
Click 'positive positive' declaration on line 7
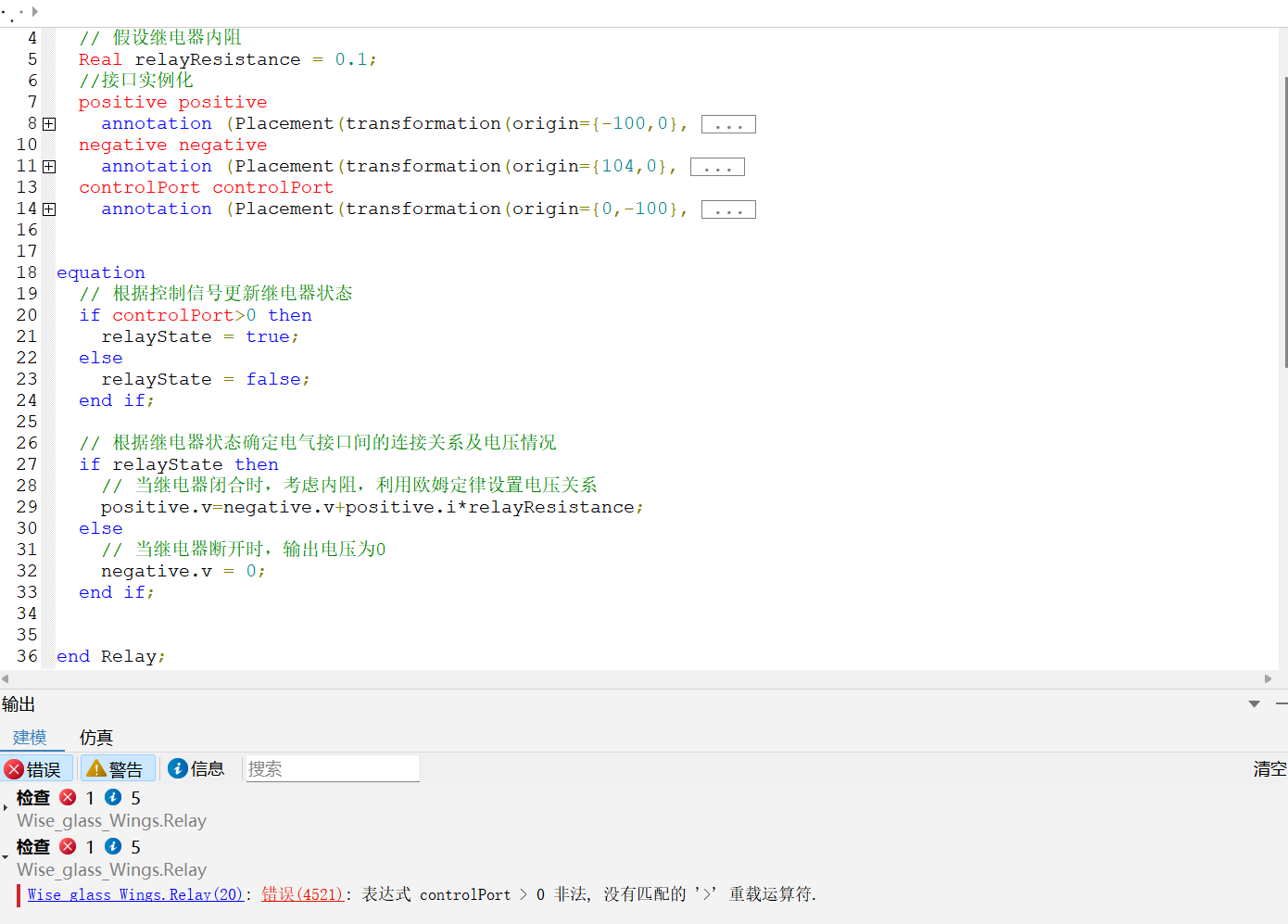pyautogui.click(x=173, y=102)
